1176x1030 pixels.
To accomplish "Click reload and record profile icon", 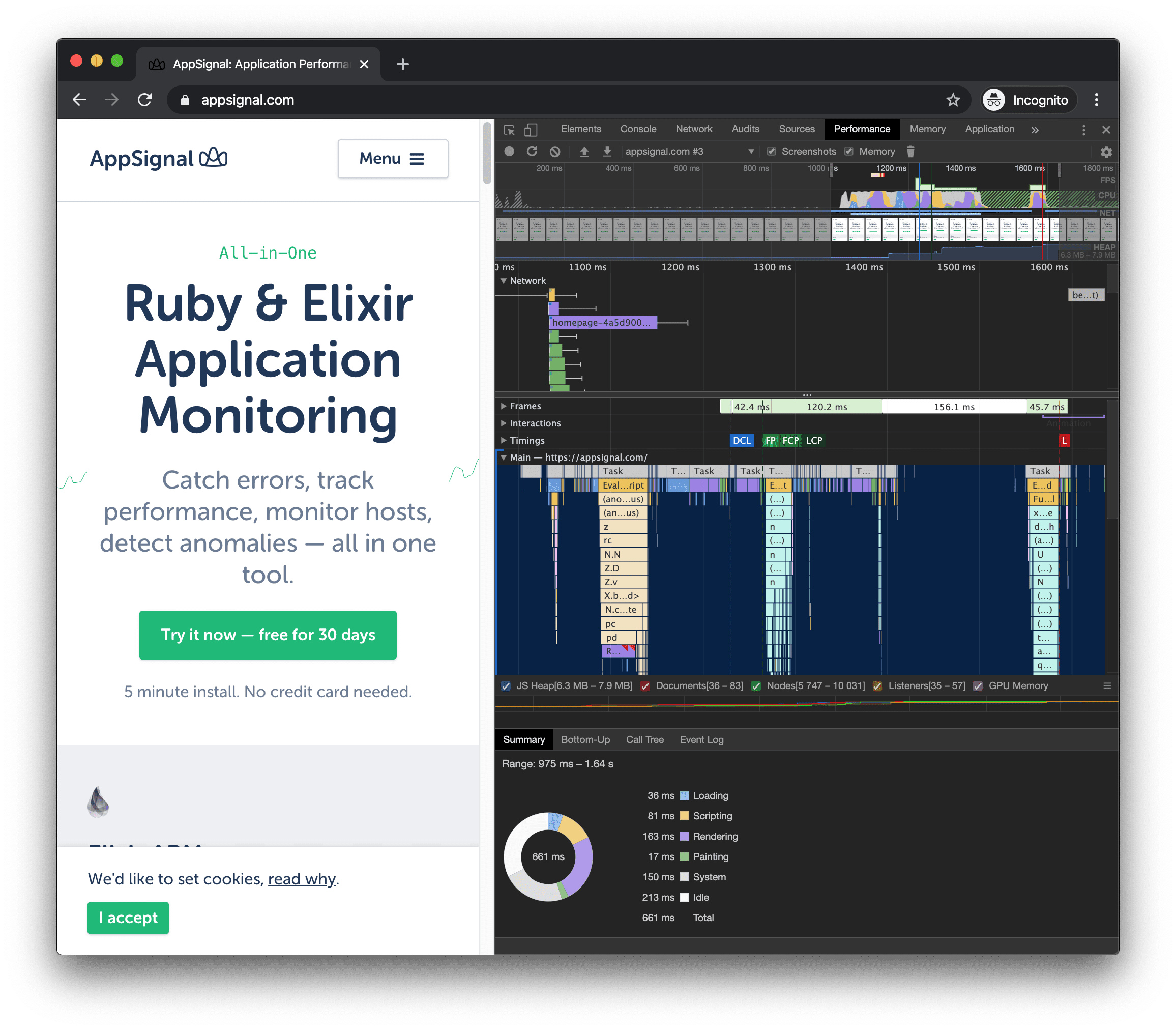I will coord(532,151).
